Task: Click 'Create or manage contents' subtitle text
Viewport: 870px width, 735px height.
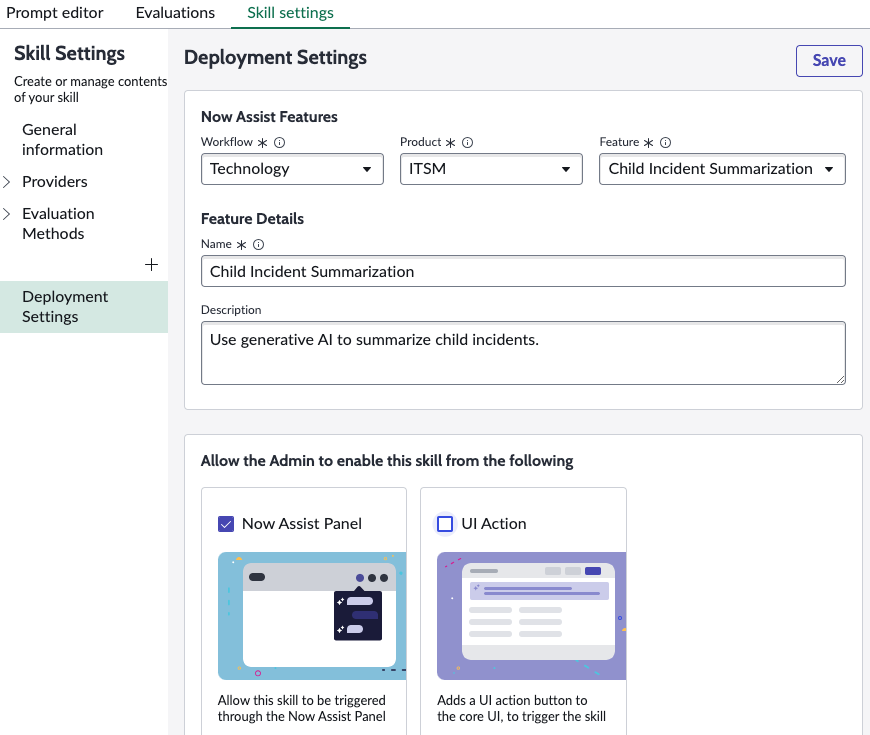Action: (90, 89)
